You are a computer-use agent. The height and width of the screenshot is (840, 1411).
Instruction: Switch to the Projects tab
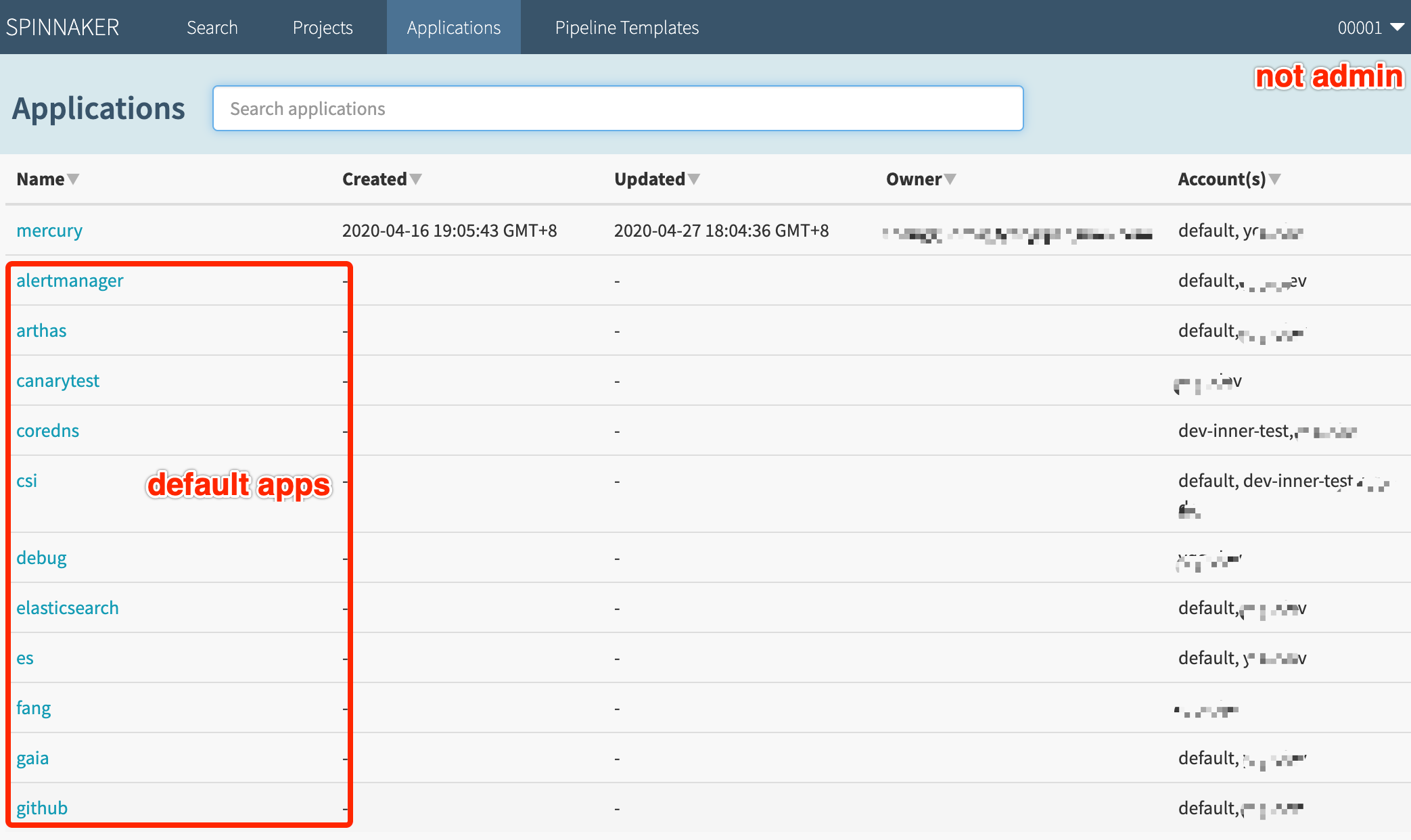coord(323,27)
